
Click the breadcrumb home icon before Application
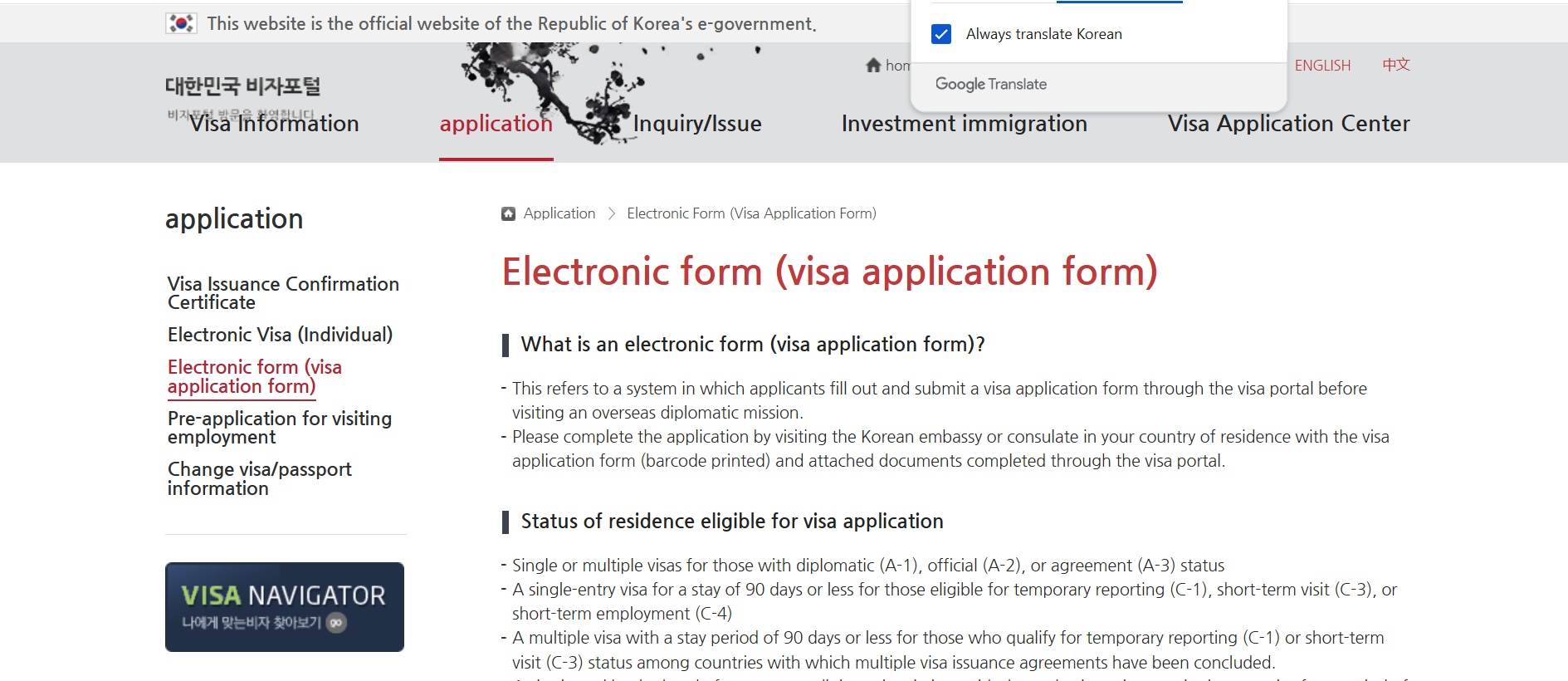(508, 213)
